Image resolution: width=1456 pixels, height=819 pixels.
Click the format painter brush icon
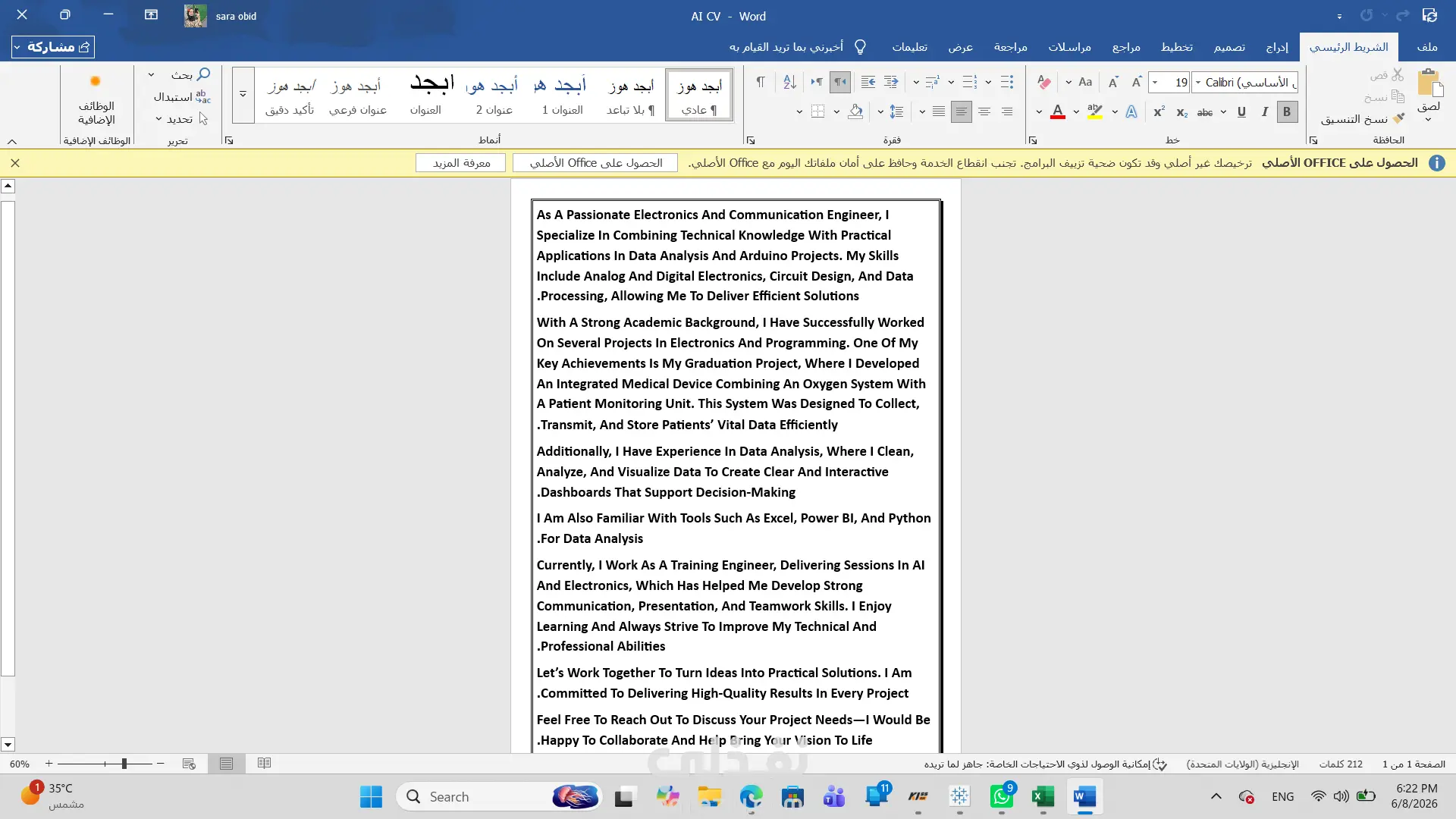coord(1398,119)
